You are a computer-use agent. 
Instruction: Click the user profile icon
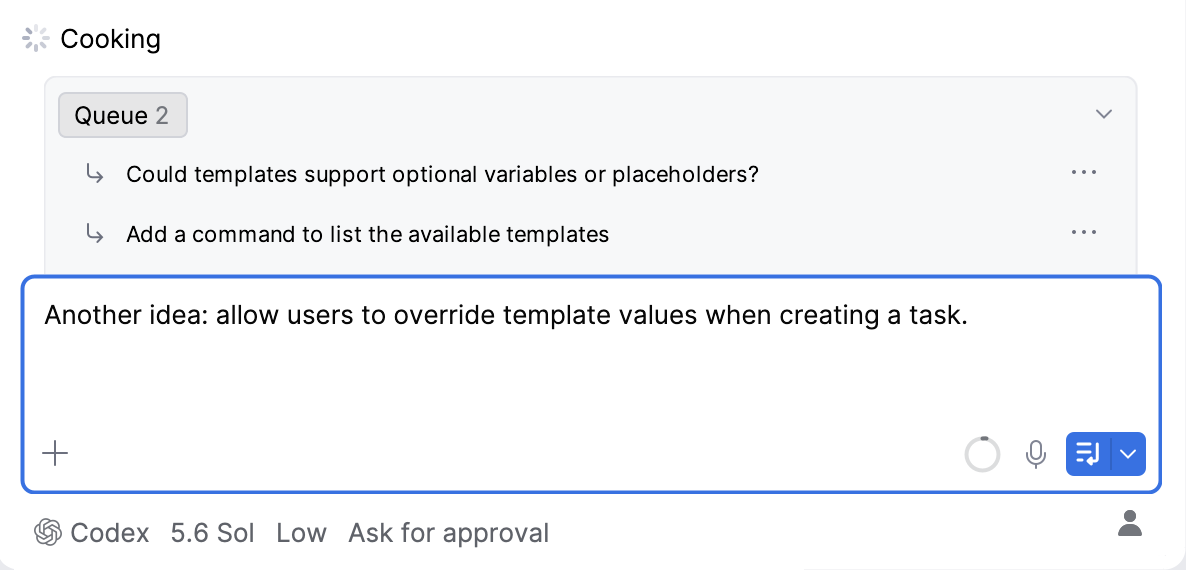click(1130, 523)
